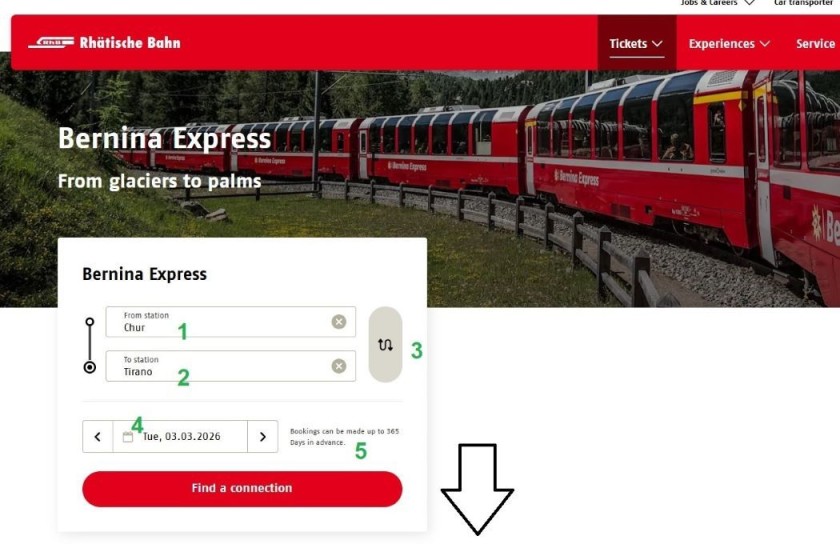Select the date Tue, 03.03.2026 field
840x544 pixels.
[x=180, y=437]
